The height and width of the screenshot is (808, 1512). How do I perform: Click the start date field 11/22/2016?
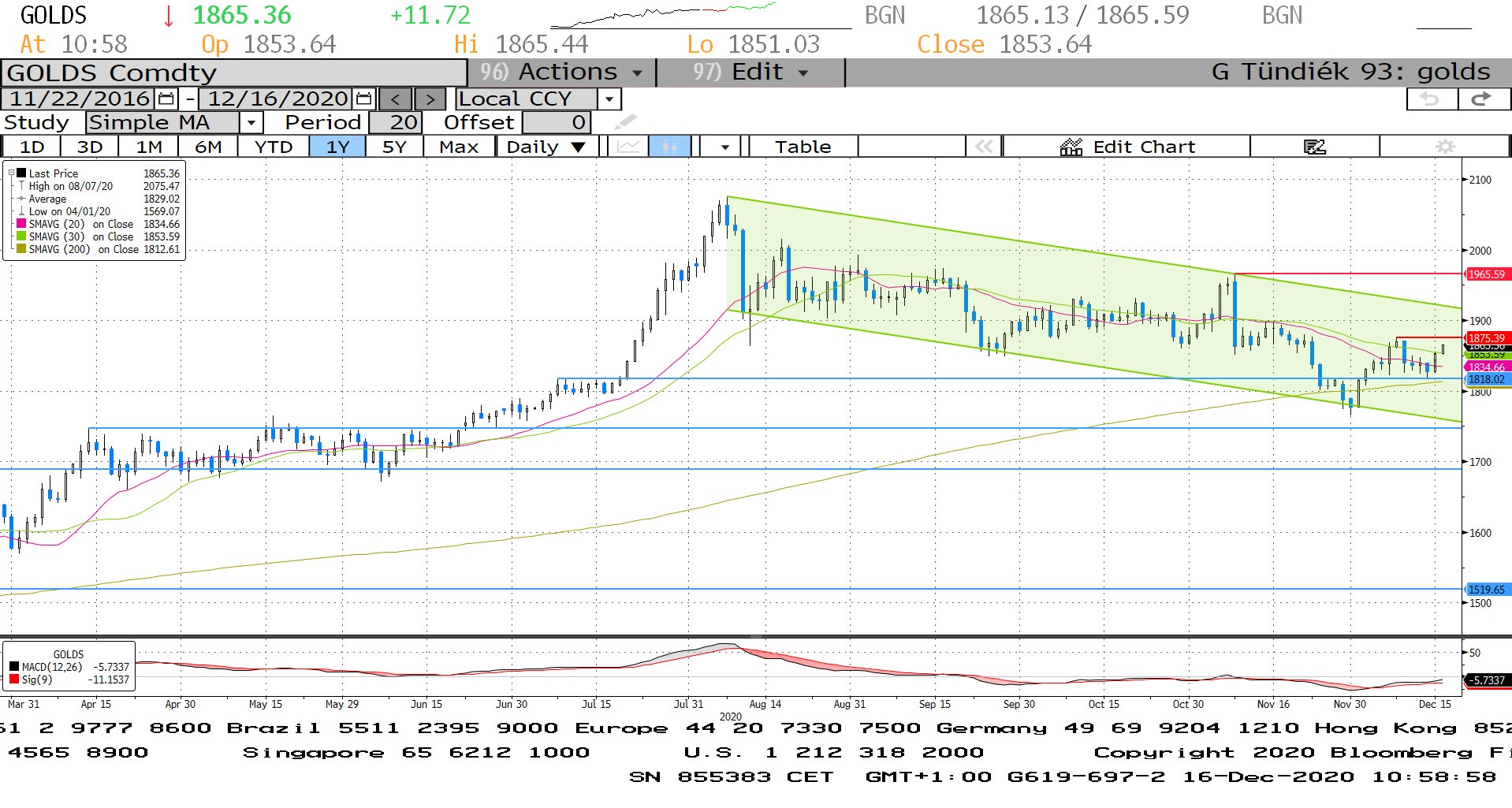coord(79,99)
